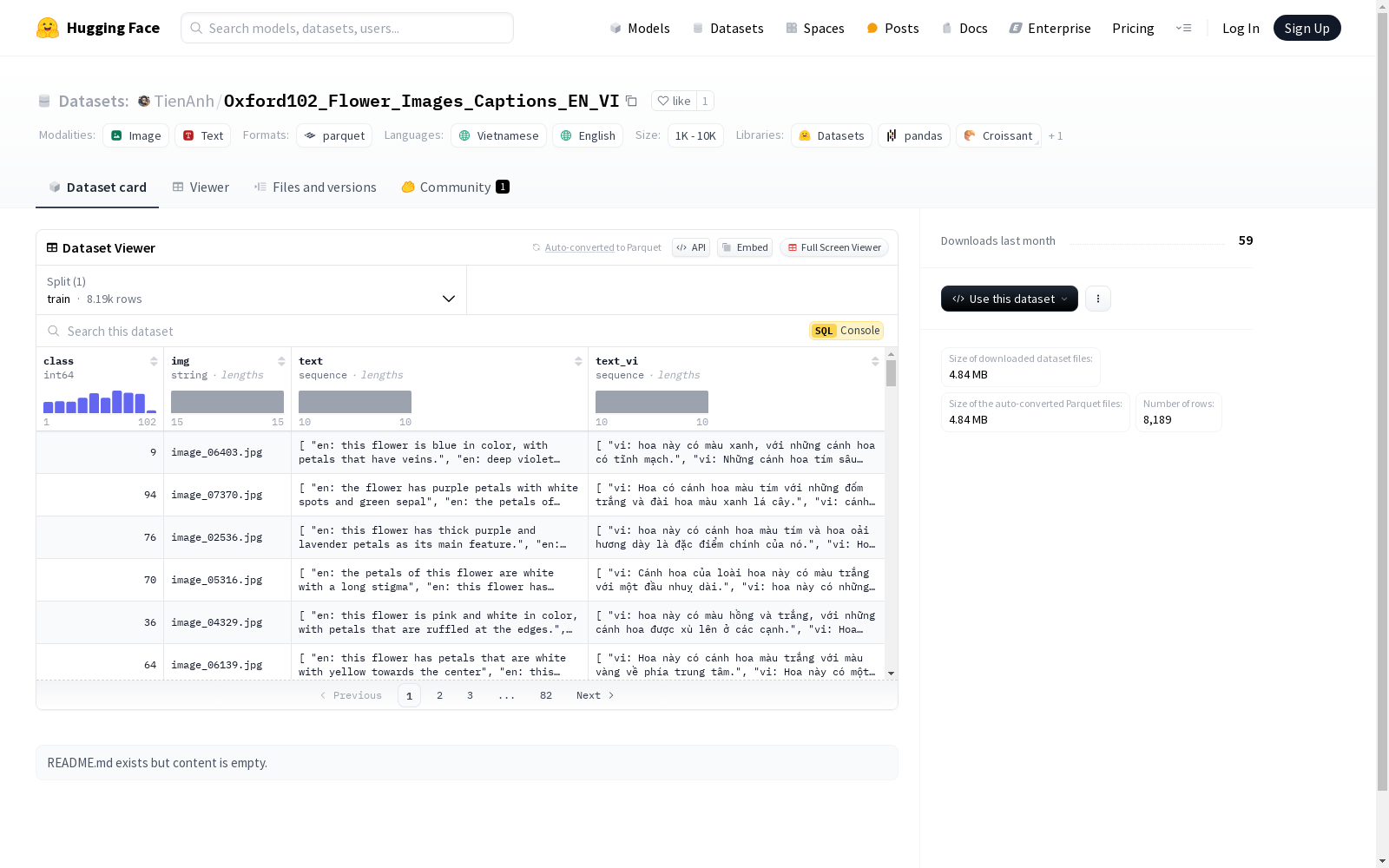Open the Spaces nav item
This screenshot has height=868, width=1389.
click(x=814, y=28)
